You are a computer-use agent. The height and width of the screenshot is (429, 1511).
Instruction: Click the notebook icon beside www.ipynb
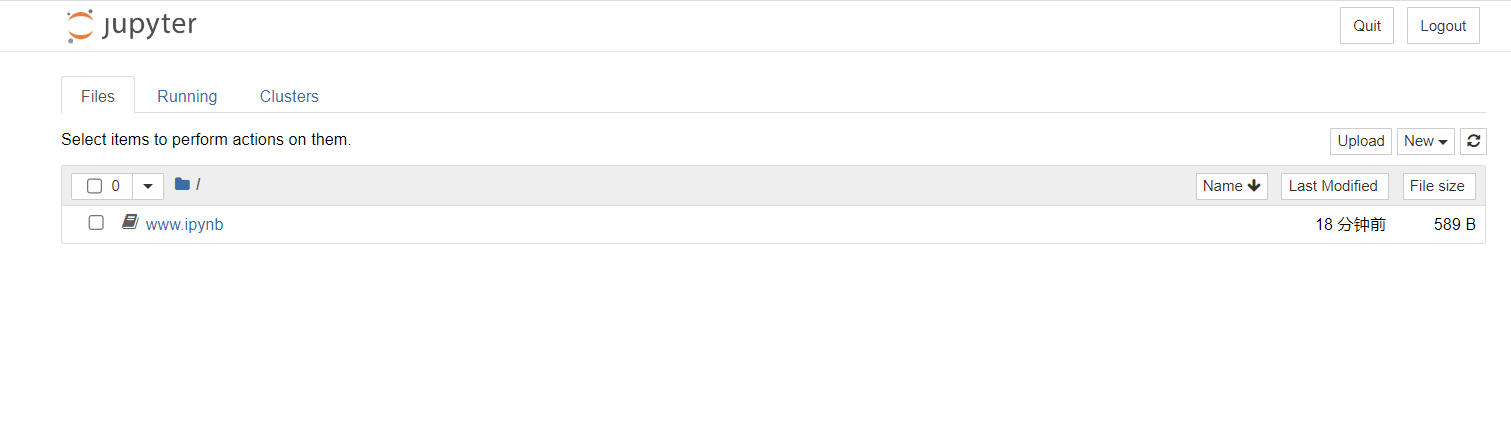click(130, 222)
